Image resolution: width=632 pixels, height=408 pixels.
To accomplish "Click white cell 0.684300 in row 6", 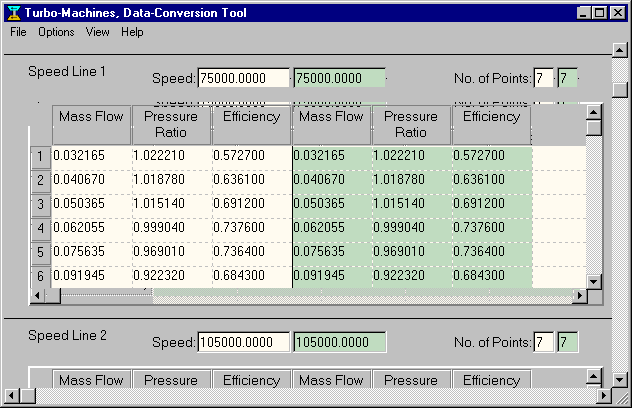I will pyautogui.click(x=252, y=276).
